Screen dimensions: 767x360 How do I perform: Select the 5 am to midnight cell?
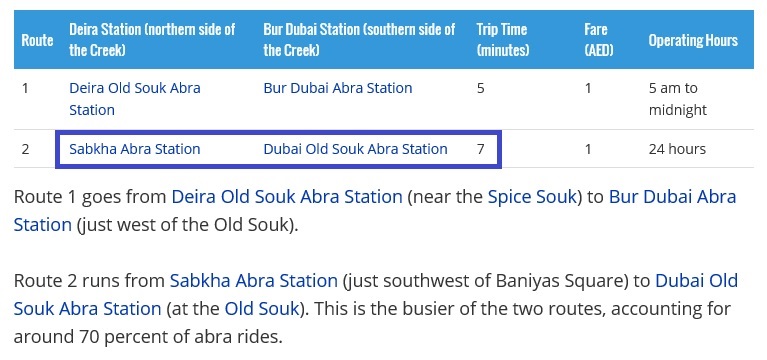[677, 99]
